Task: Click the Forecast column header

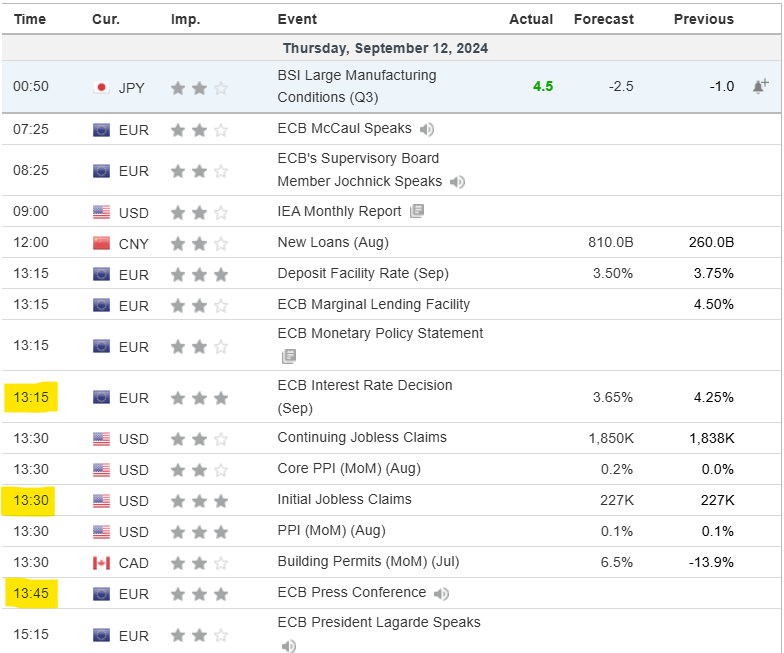Action: (603, 19)
